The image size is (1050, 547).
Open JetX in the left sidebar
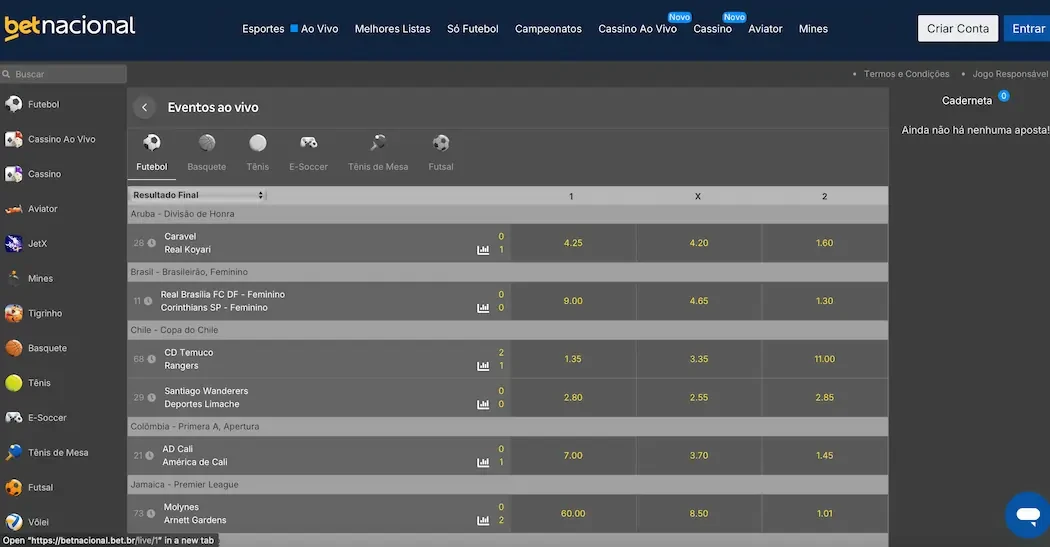point(38,244)
